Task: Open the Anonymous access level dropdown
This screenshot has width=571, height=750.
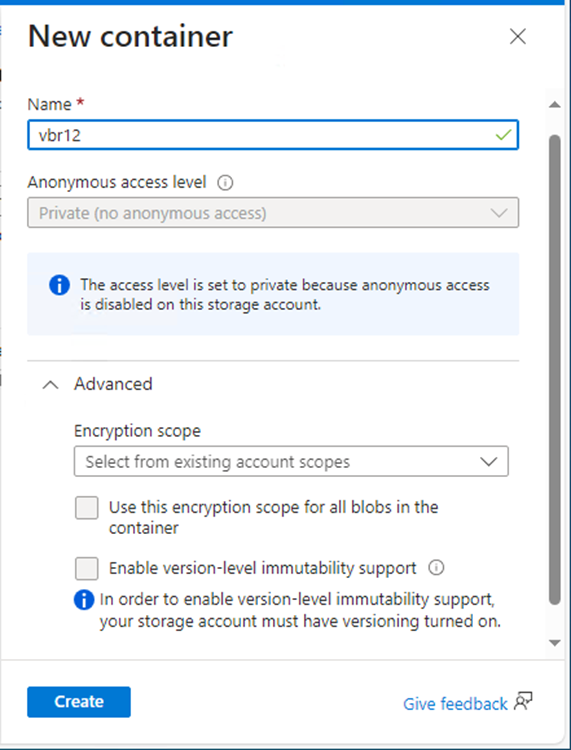Action: 273,212
